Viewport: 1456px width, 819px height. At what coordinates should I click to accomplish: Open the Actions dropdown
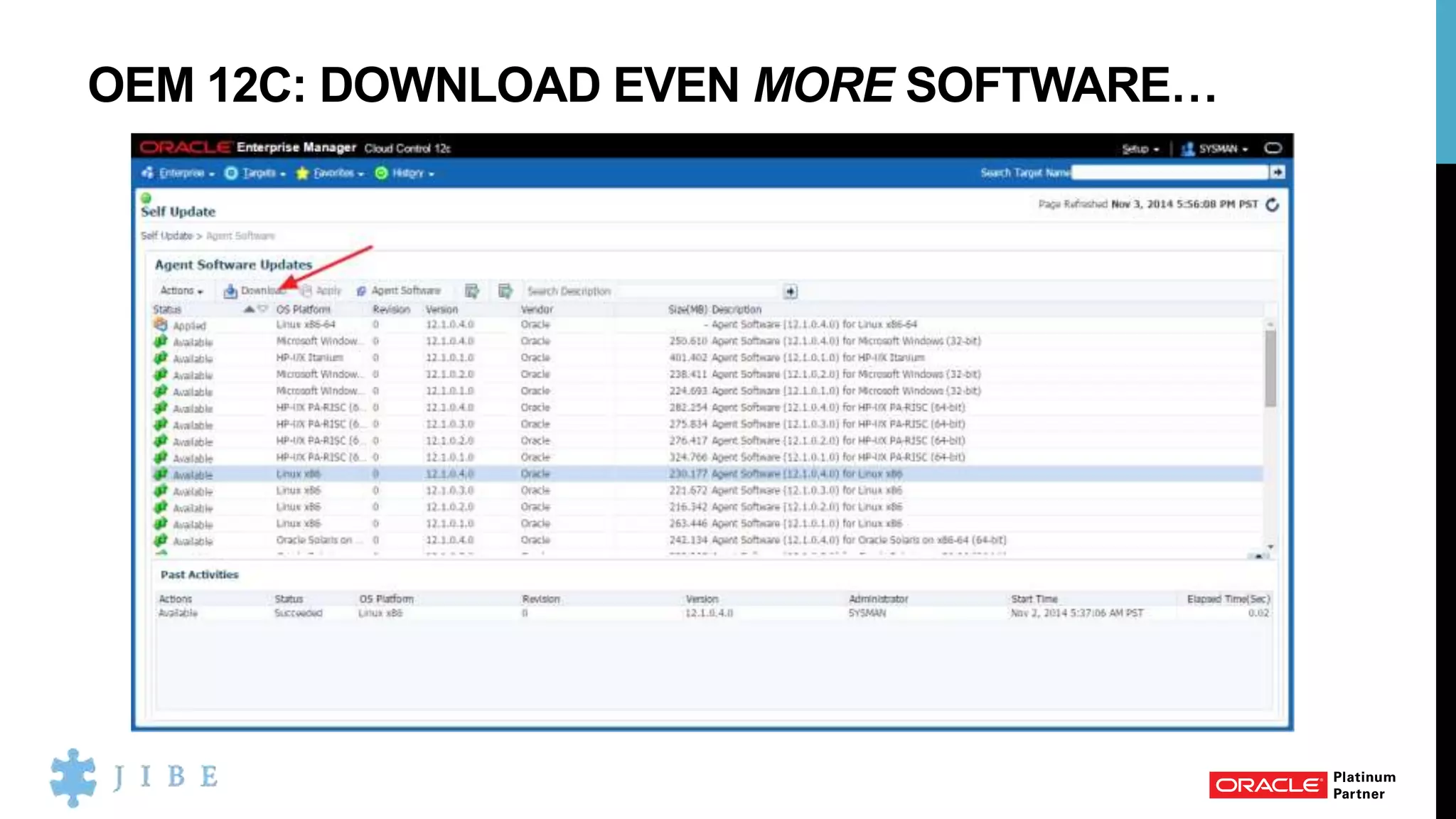(x=181, y=291)
